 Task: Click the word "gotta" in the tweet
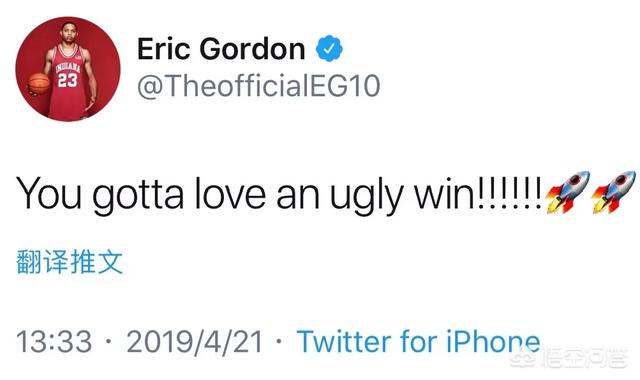click(138, 195)
